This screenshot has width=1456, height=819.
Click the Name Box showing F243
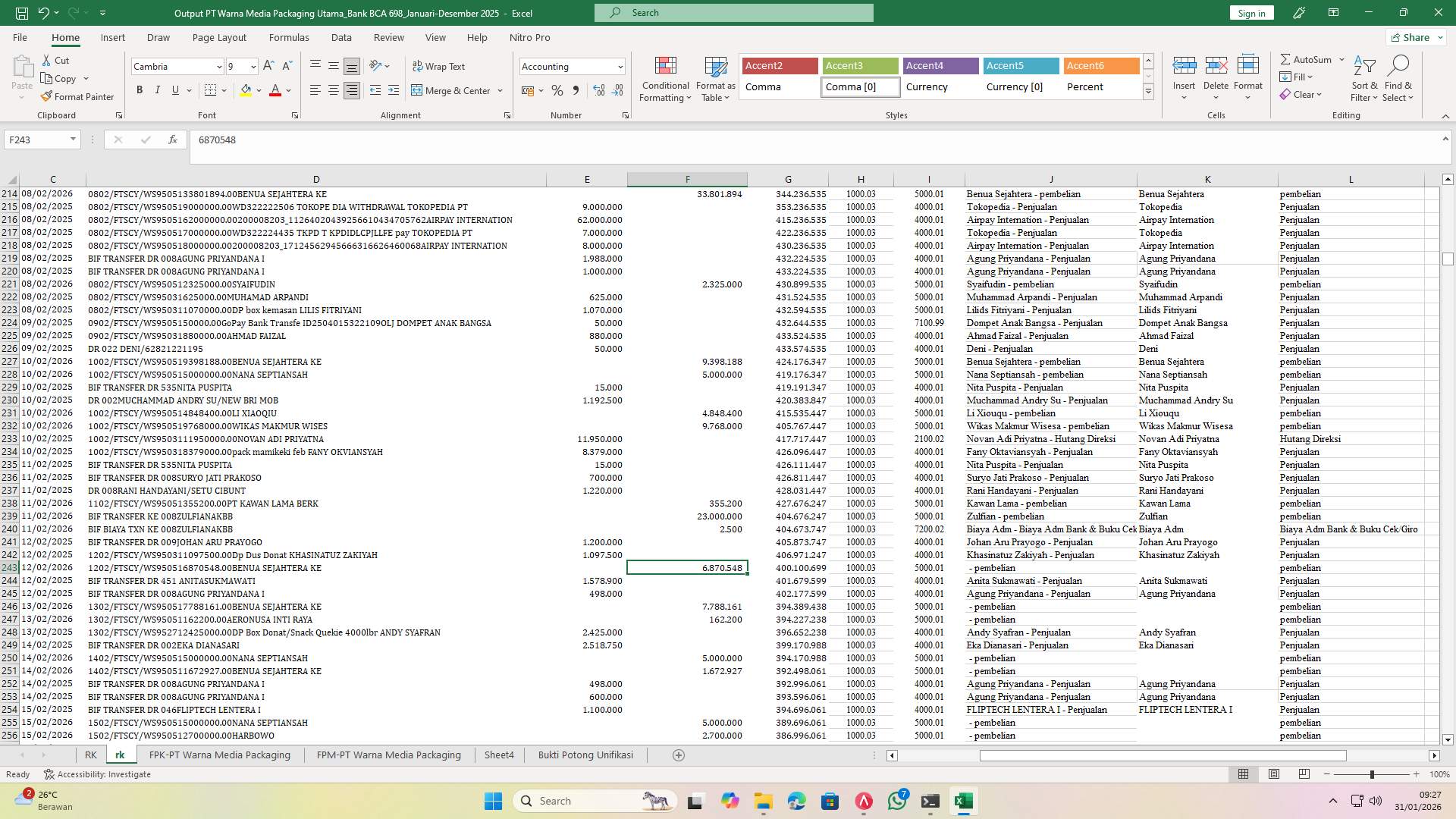click(36, 140)
